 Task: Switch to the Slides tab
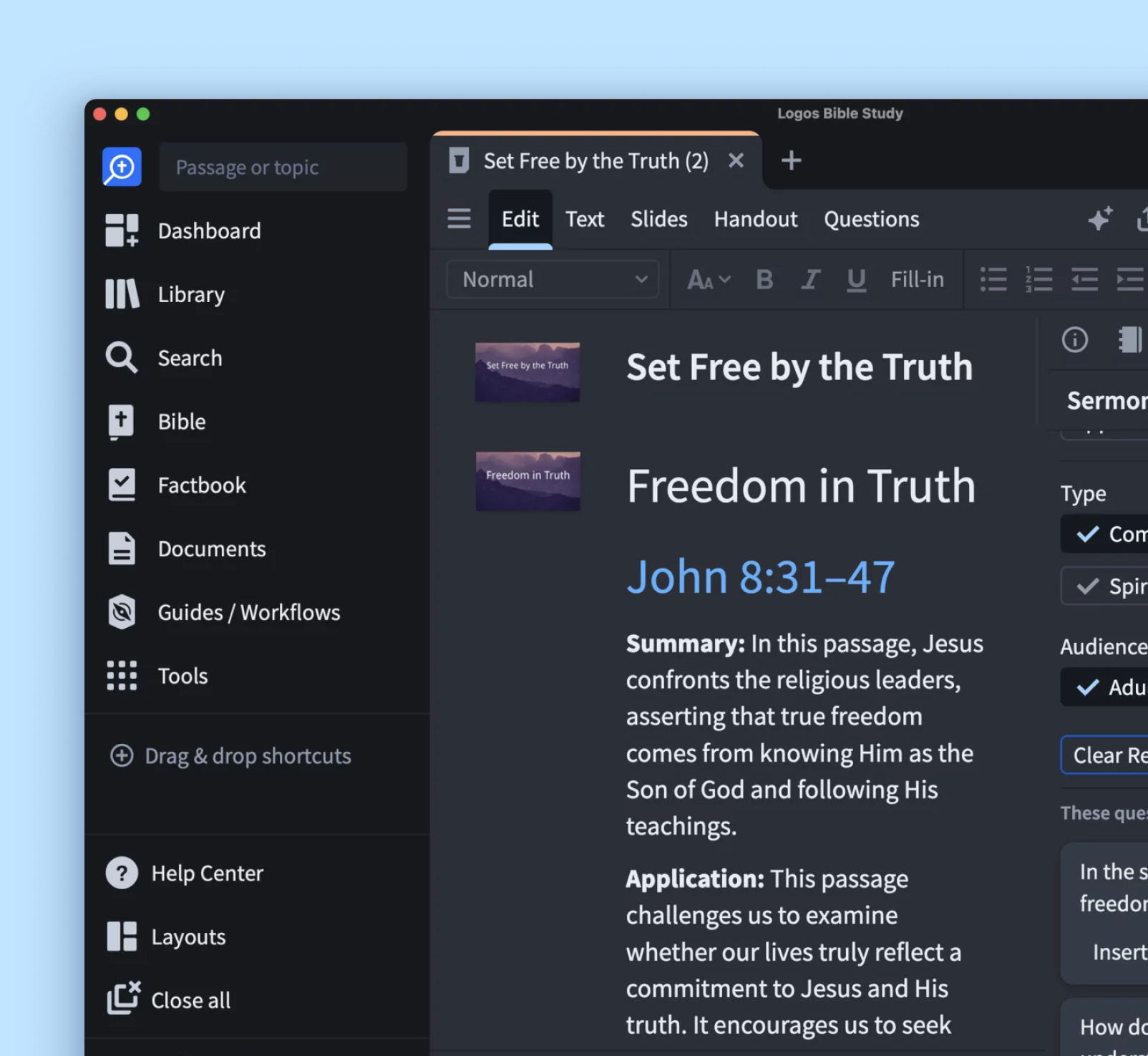pos(658,219)
